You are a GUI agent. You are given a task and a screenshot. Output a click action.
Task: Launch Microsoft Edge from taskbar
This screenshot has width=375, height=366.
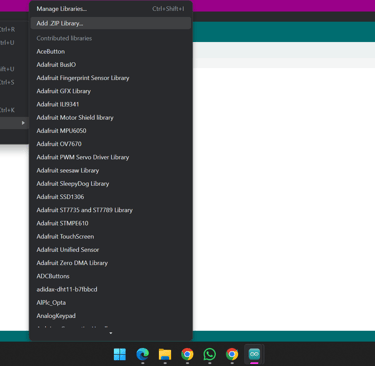tap(143, 354)
